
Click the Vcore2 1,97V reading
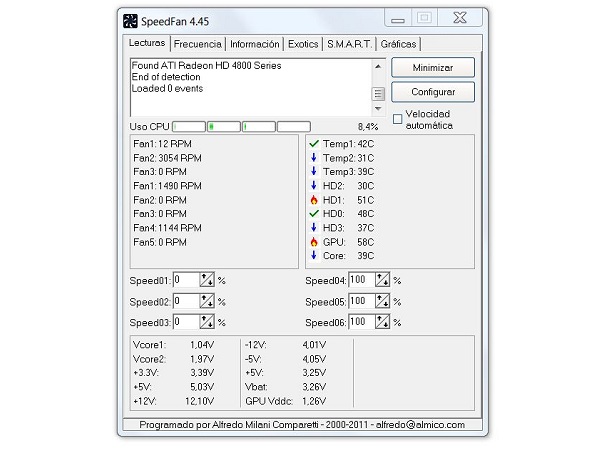[173, 359]
